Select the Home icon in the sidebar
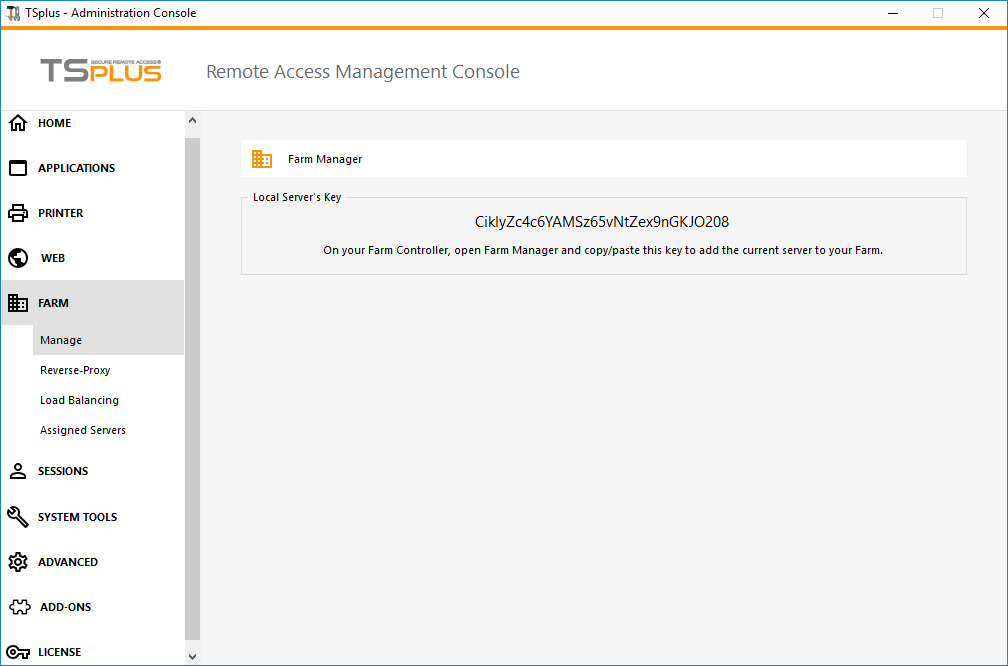 tap(17, 122)
